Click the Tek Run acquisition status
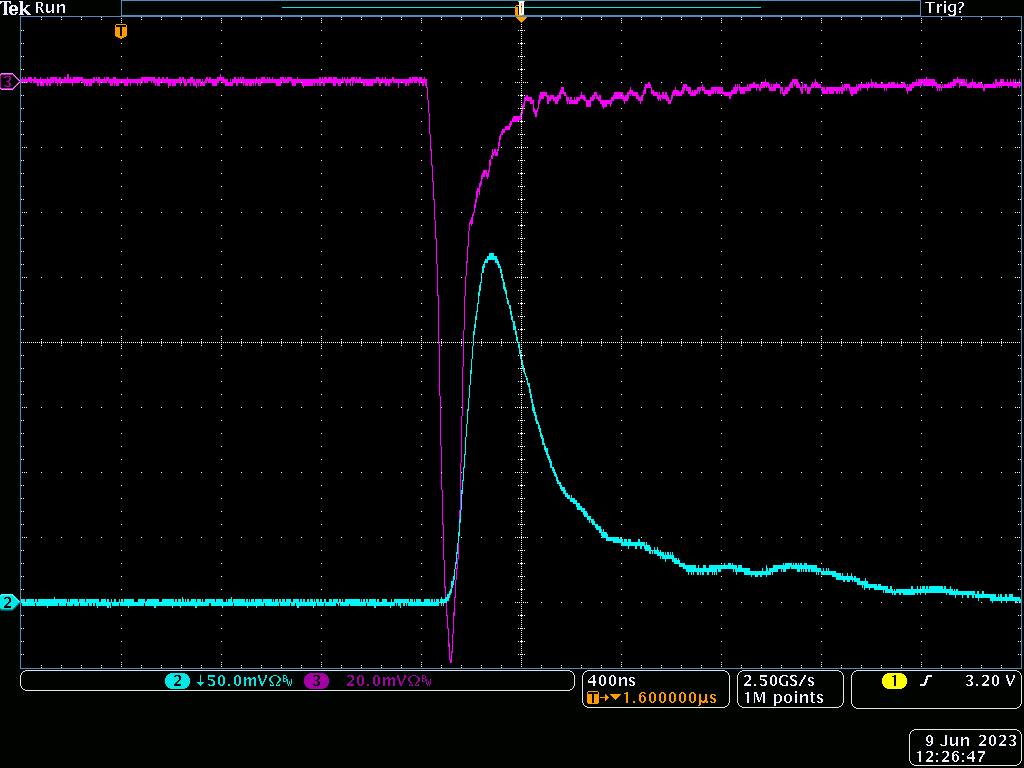Viewport: 1024px width, 768px height. [x=33, y=8]
